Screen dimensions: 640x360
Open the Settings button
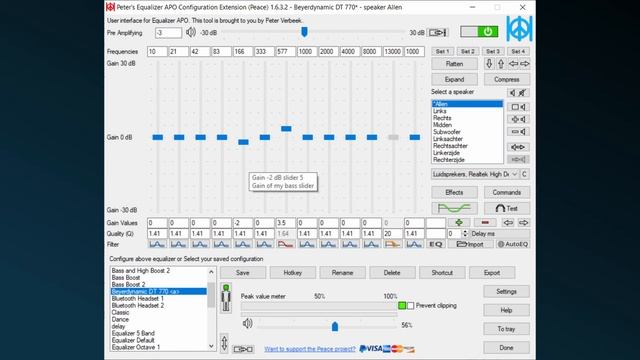pyautogui.click(x=507, y=291)
